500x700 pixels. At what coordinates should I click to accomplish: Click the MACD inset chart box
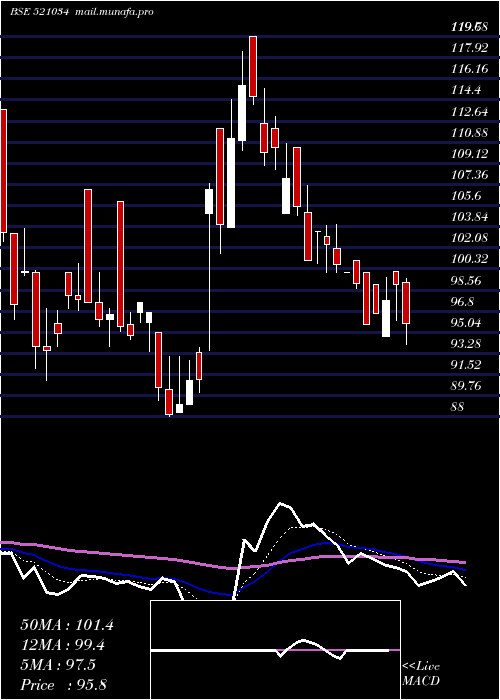(x=275, y=650)
